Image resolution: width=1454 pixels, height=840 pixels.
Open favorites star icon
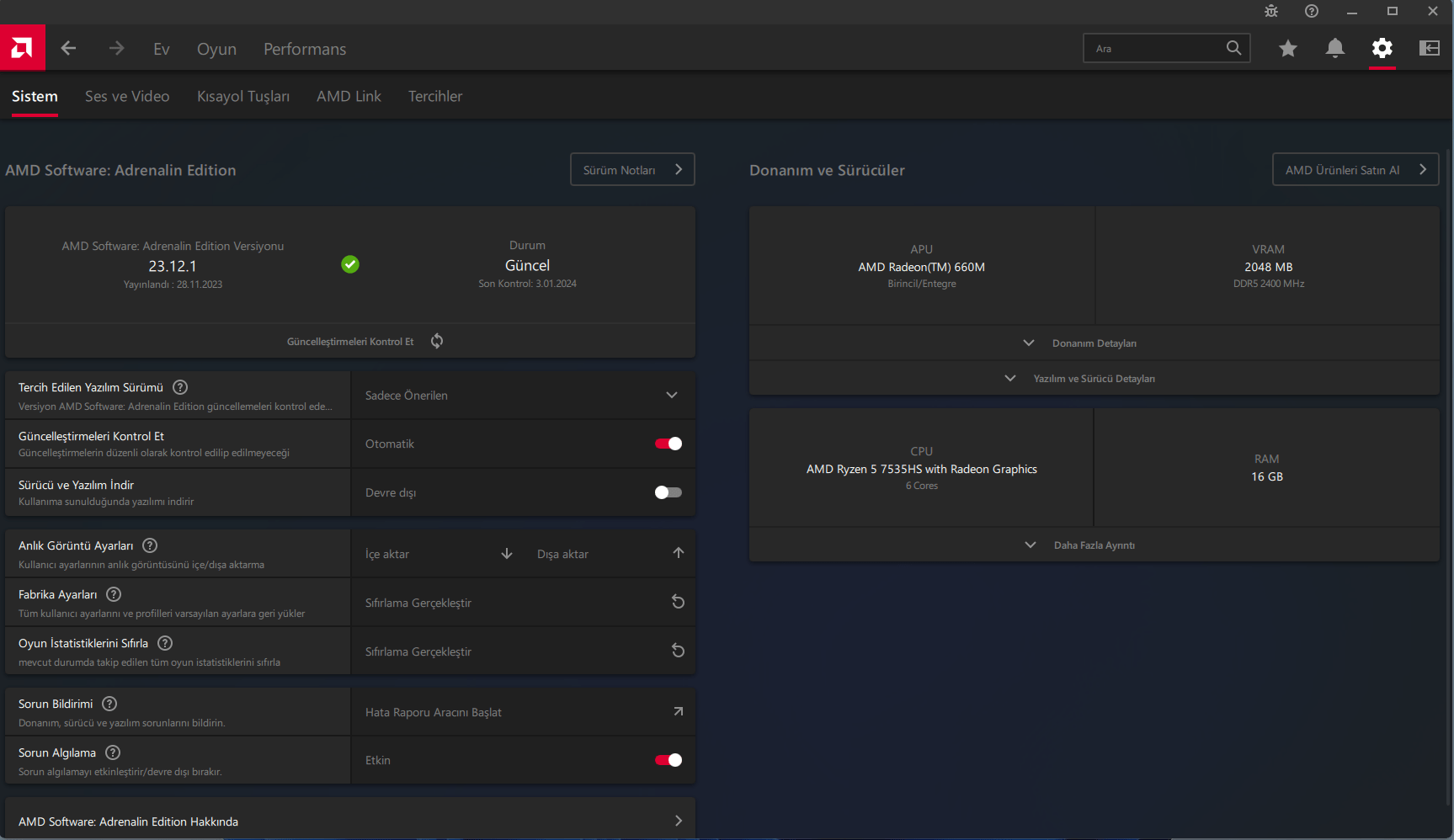coord(1287,49)
